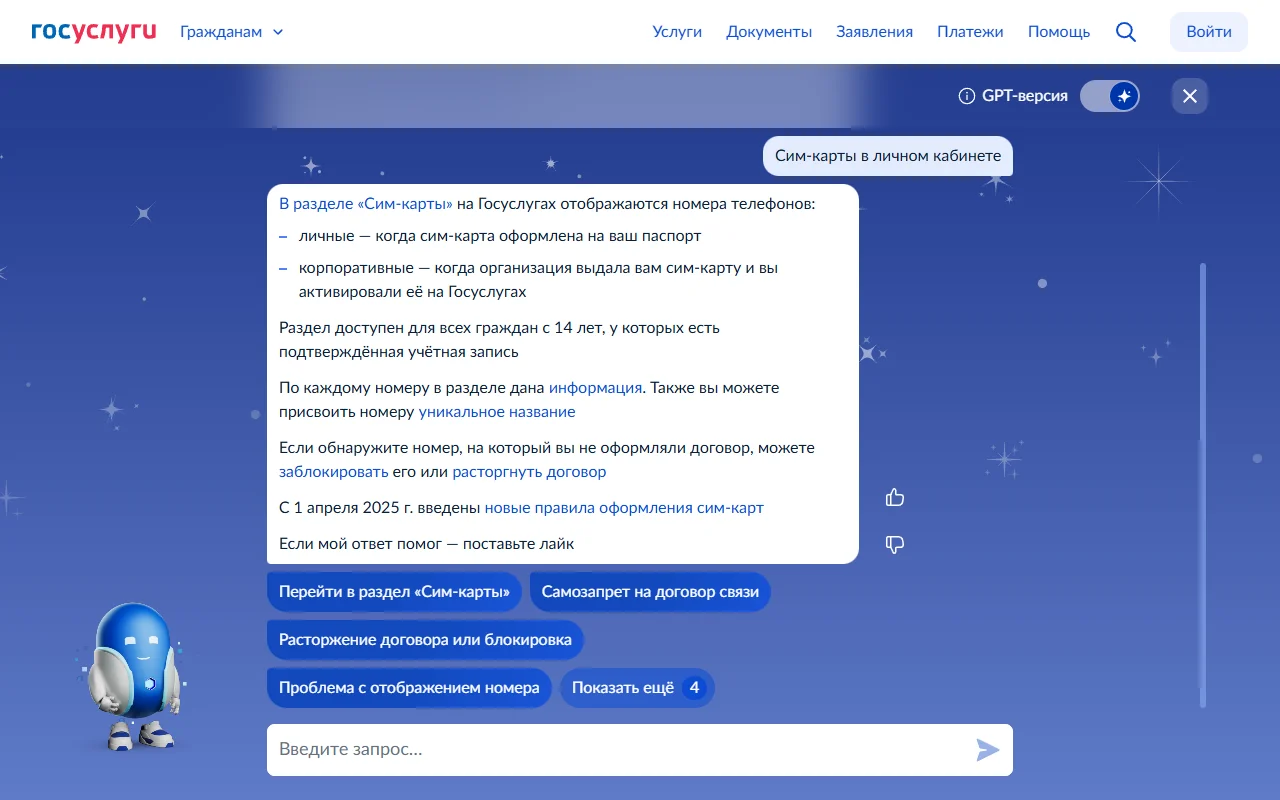
Task: Open the расторгнуть договор link
Action: tap(529, 472)
